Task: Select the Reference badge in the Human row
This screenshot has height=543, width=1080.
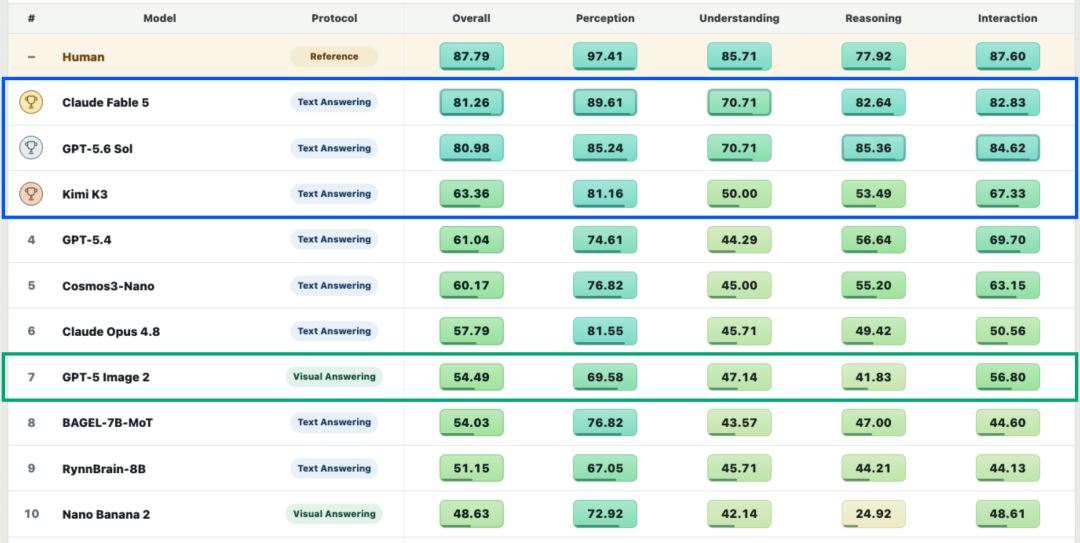Action: 334,57
